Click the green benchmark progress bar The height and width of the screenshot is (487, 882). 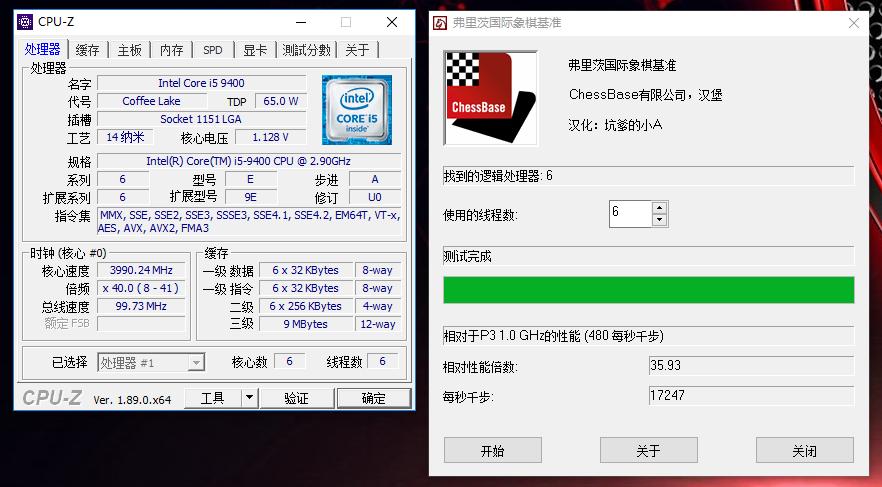coord(649,290)
